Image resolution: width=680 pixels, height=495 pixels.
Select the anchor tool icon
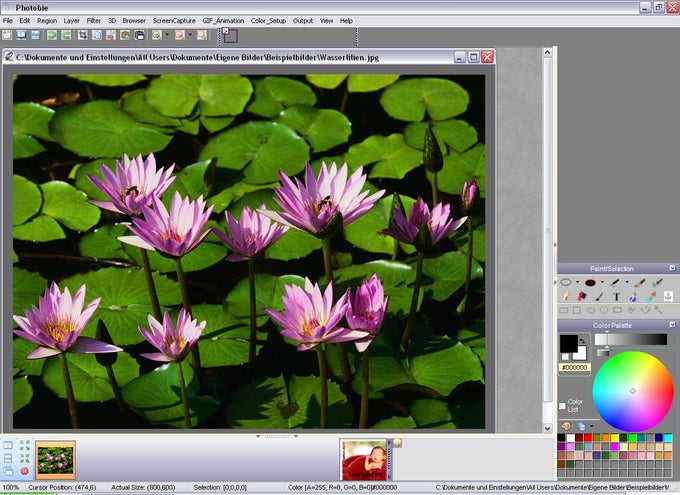(668, 296)
